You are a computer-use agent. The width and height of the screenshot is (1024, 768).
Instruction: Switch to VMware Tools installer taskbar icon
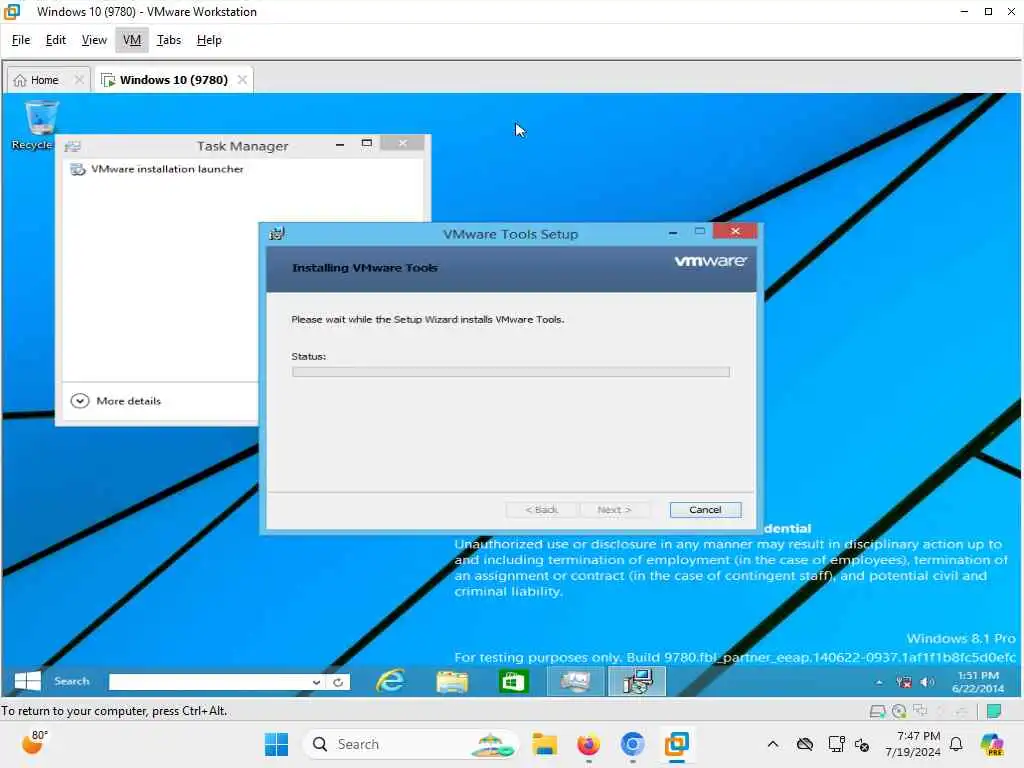637,681
